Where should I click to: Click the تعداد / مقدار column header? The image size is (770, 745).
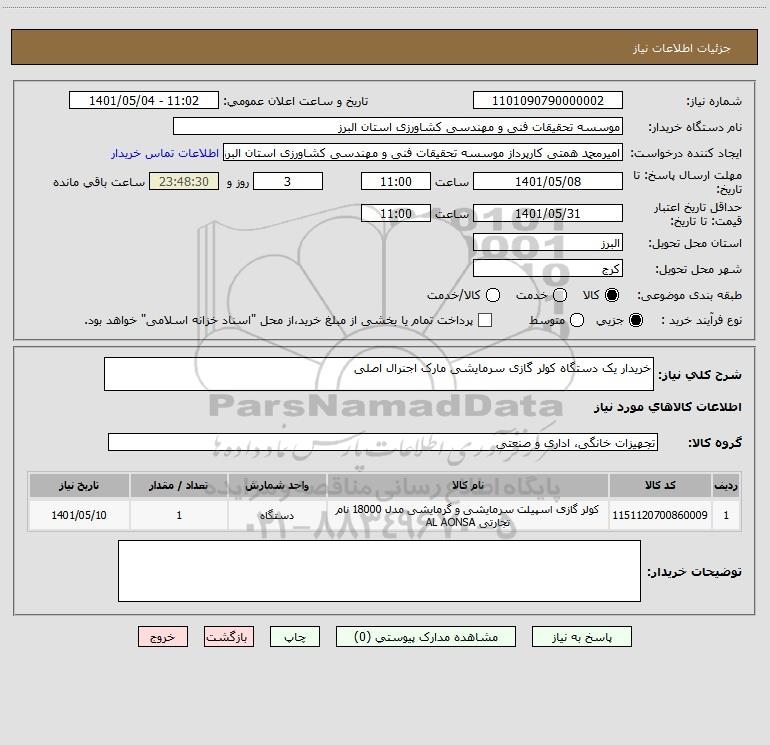click(179, 485)
